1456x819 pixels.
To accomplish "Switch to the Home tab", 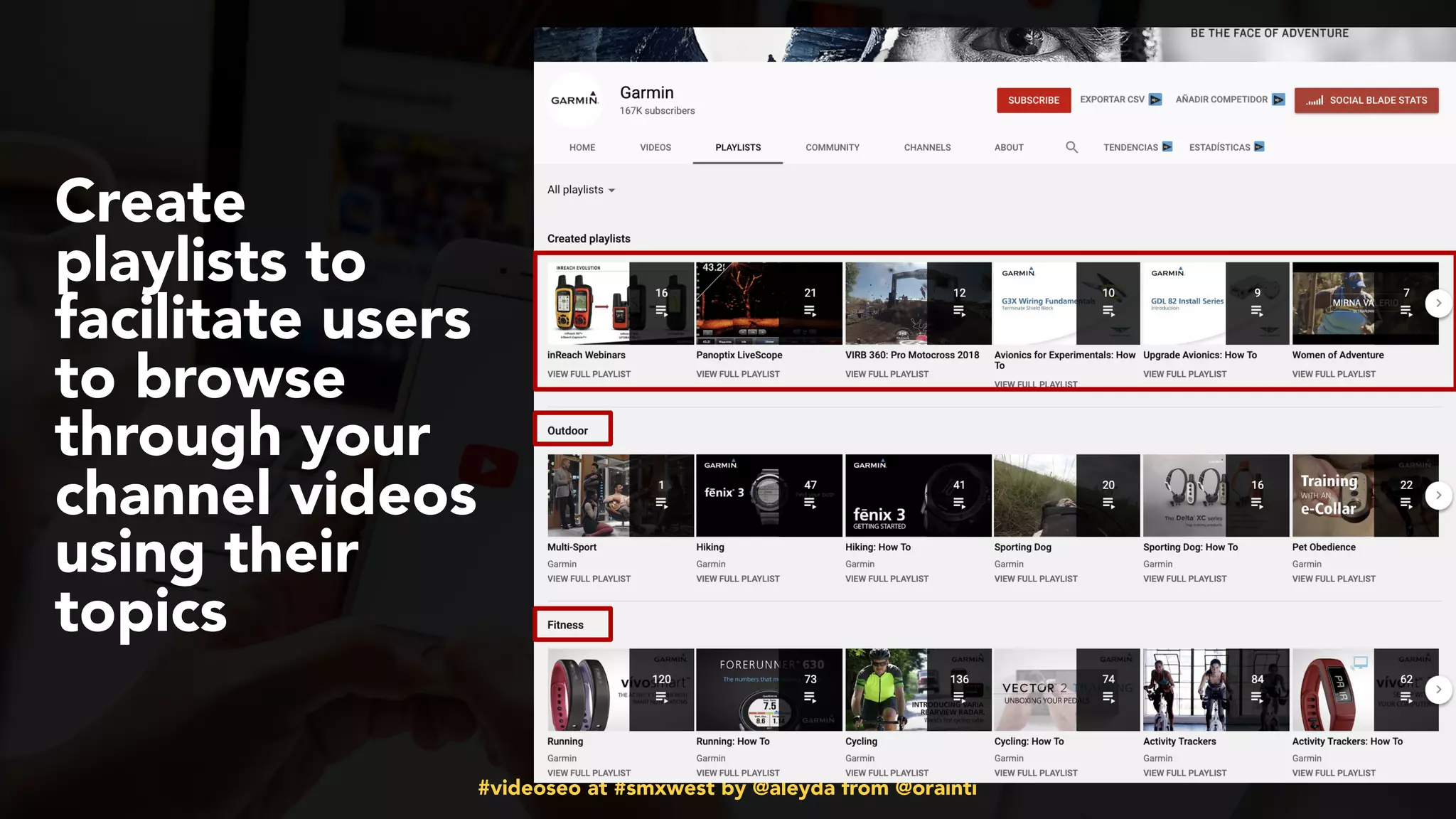I will point(582,147).
